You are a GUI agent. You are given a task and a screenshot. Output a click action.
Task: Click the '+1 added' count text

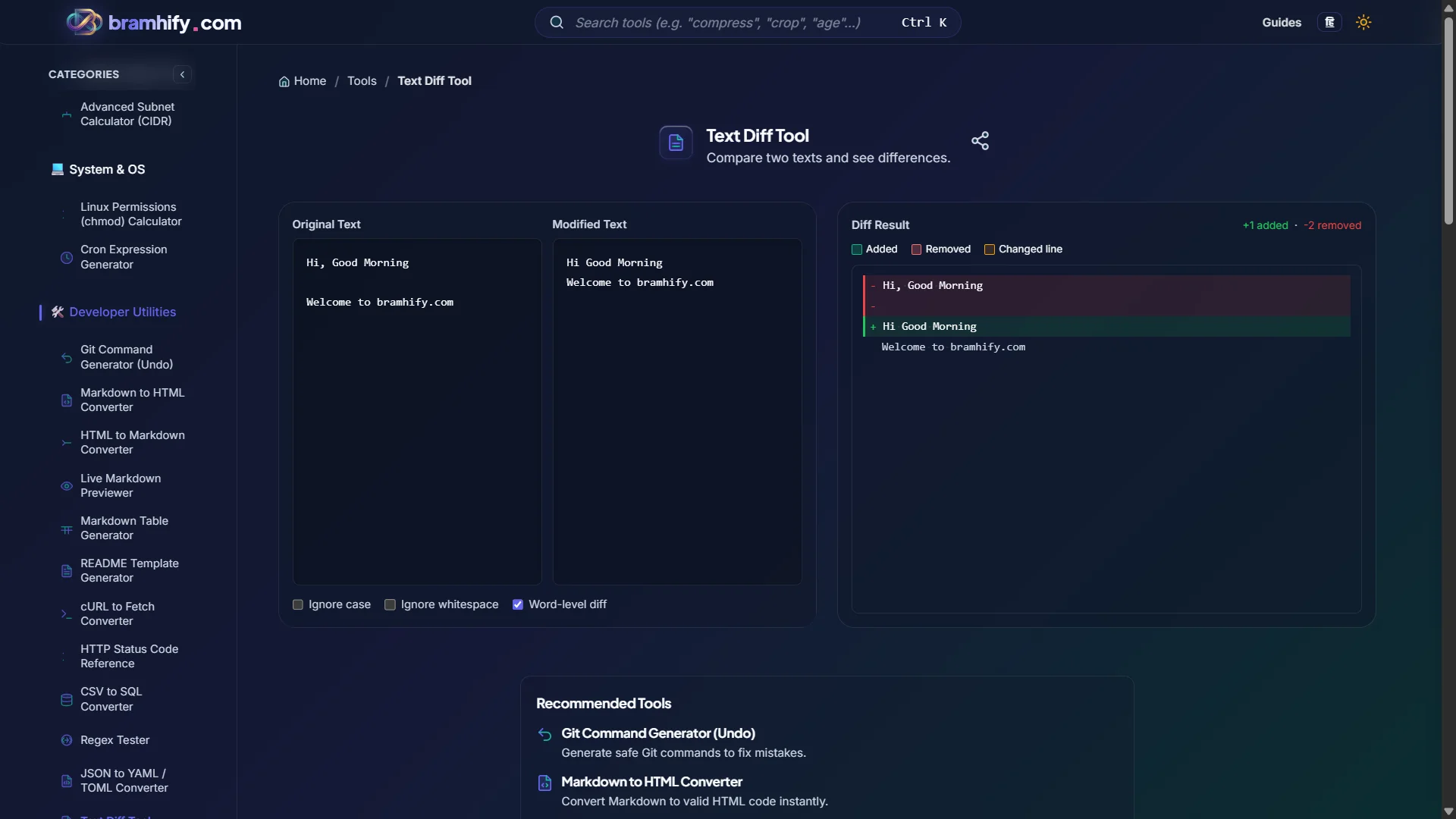[1265, 225]
